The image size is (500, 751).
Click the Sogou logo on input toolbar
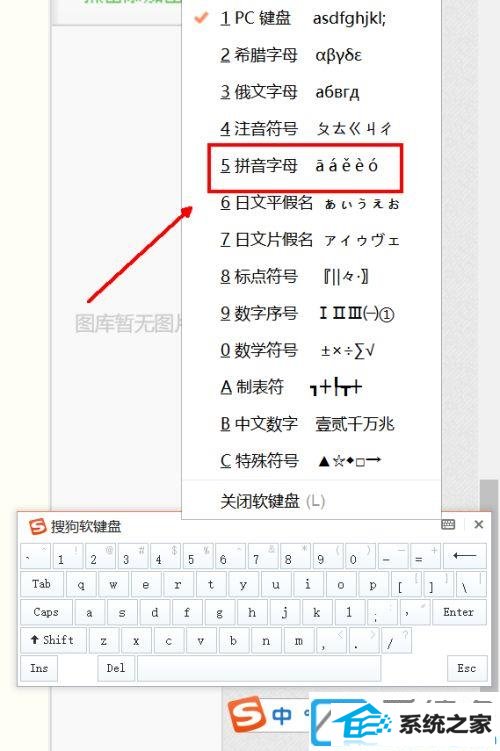pyautogui.click(x=247, y=715)
